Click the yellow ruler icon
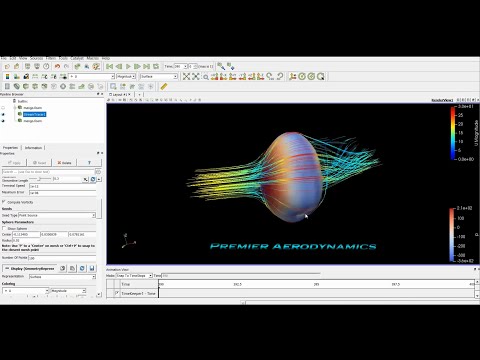 pos(163,87)
